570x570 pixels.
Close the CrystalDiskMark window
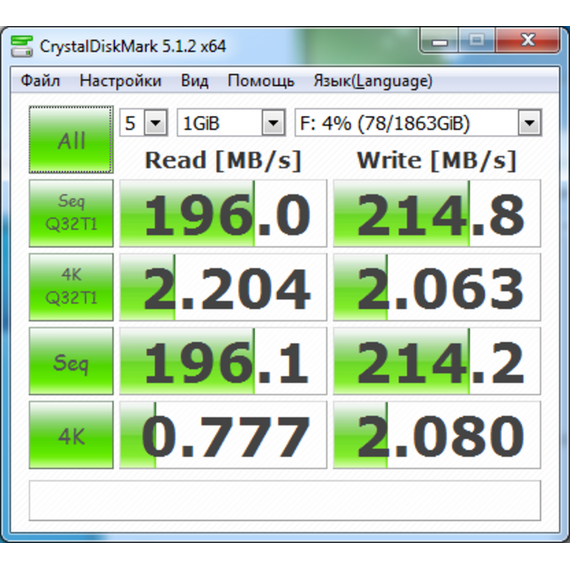[527, 41]
